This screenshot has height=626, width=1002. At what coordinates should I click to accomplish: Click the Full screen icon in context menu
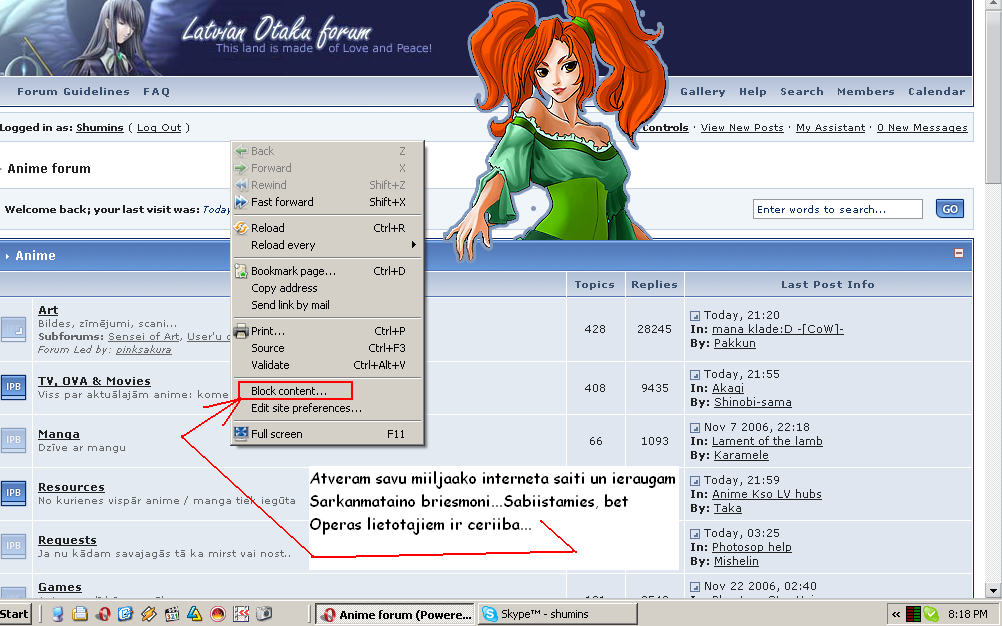point(241,434)
